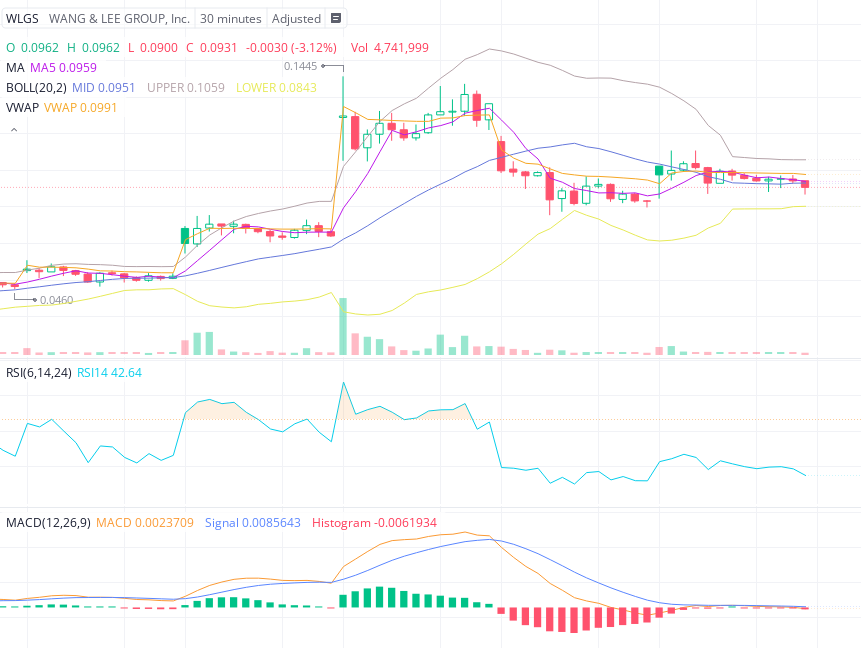Click the Histogram -0.0061934 value
This screenshot has height=648, width=861.
[x=374, y=523]
